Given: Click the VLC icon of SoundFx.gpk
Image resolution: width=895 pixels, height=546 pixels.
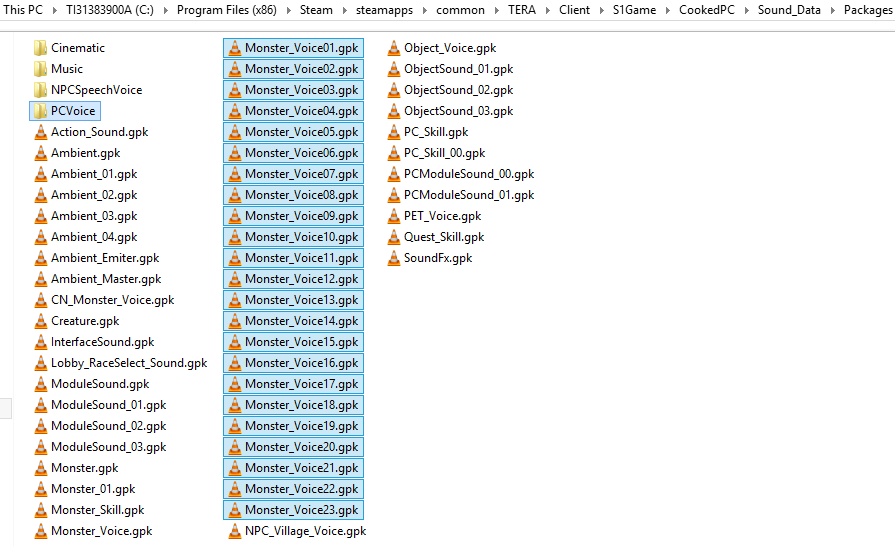Looking at the screenshot, I should pyautogui.click(x=394, y=258).
